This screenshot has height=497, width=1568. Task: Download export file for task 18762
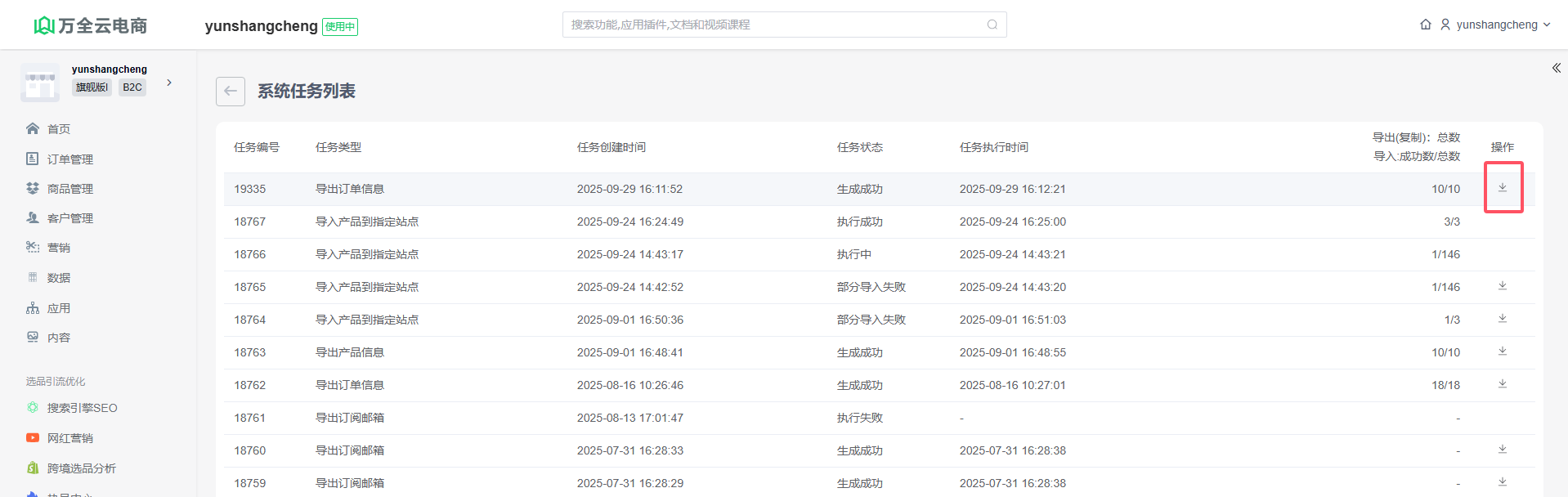pyautogui.click(x=1502, y=384)
